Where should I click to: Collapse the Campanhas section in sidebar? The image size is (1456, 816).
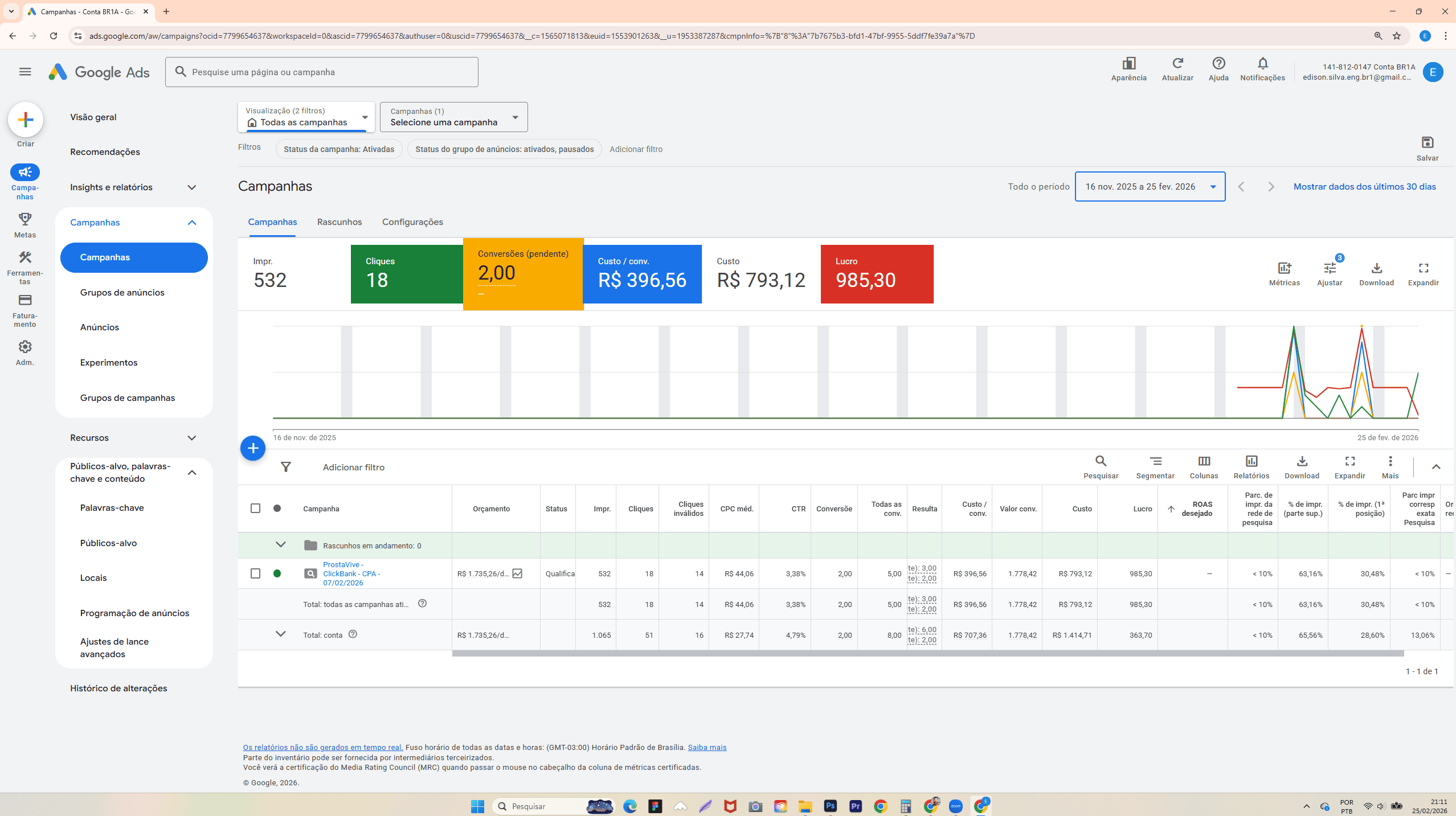192,222
